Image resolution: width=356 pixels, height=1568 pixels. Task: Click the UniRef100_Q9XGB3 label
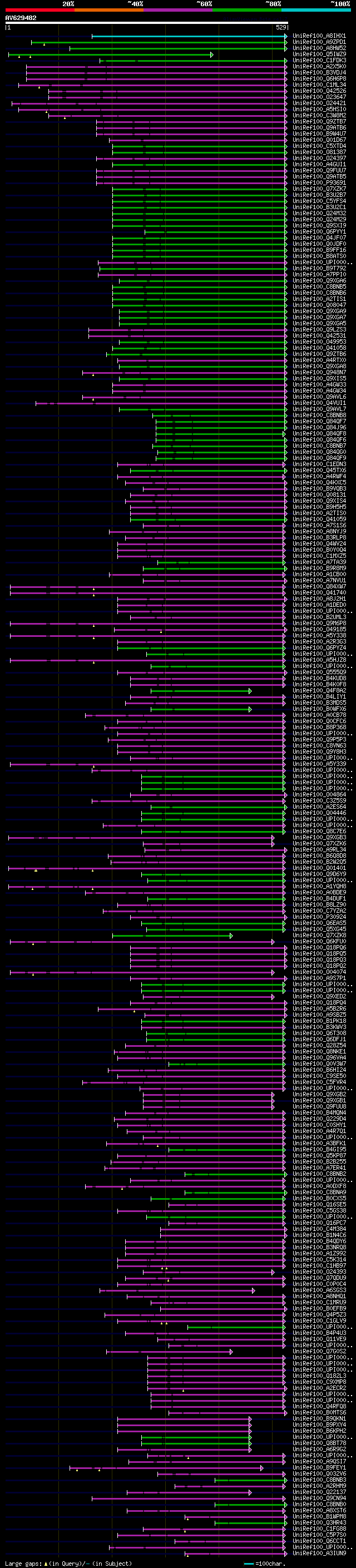319,838
